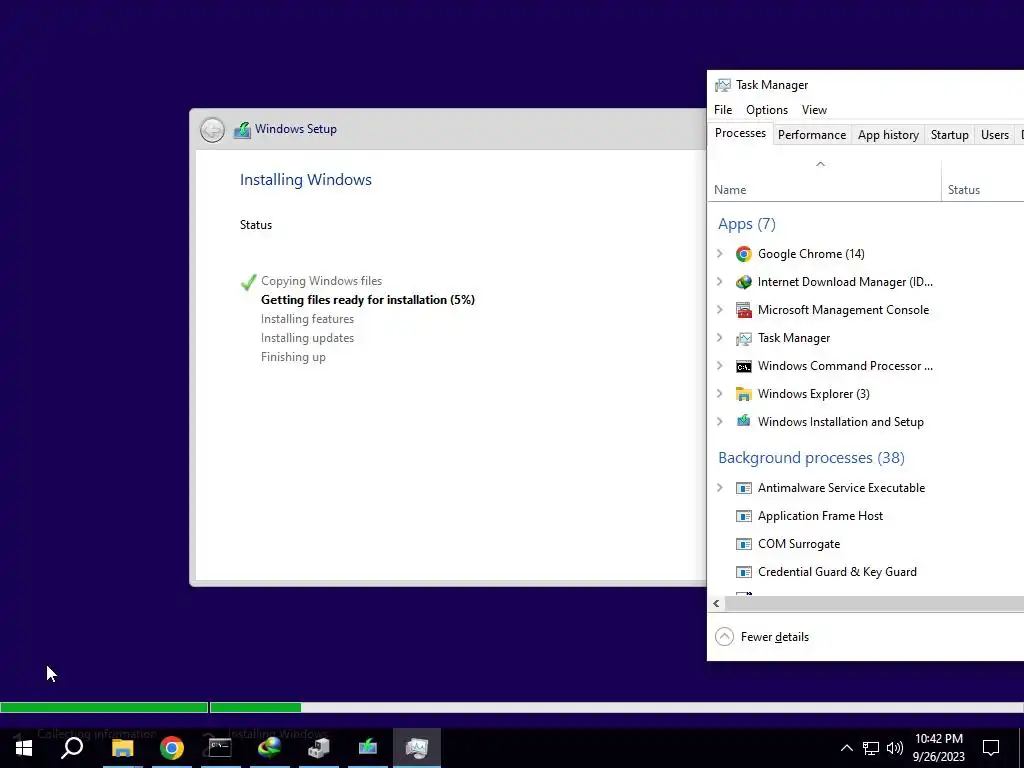Select the Antimalware Service Executable icon
1024x768 pixels.
(744, 488)
